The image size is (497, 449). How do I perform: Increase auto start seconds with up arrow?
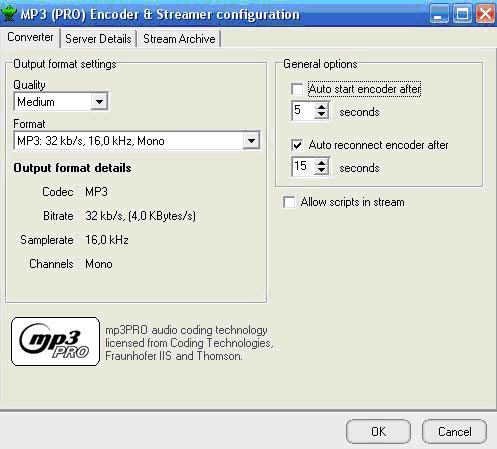click(321, 107)
